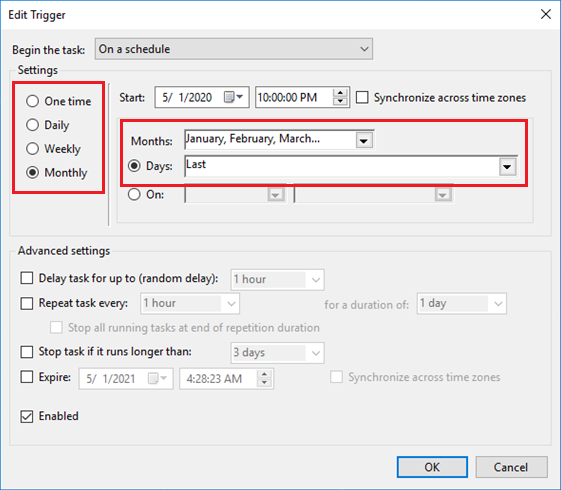Open the Days dropdown showing Last

click(x=507, y=167)
